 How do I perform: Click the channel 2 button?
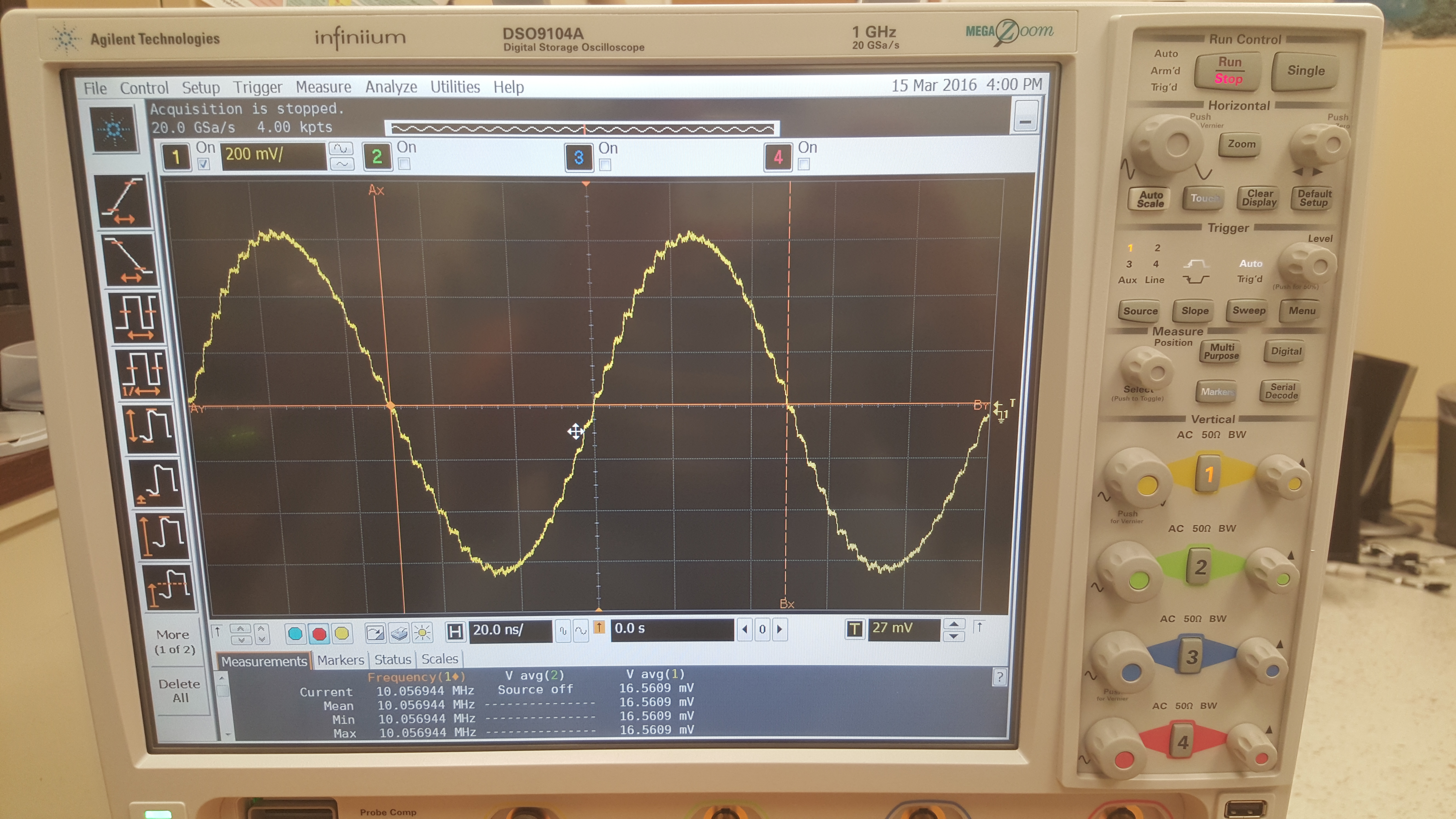(x=377, y=157)
